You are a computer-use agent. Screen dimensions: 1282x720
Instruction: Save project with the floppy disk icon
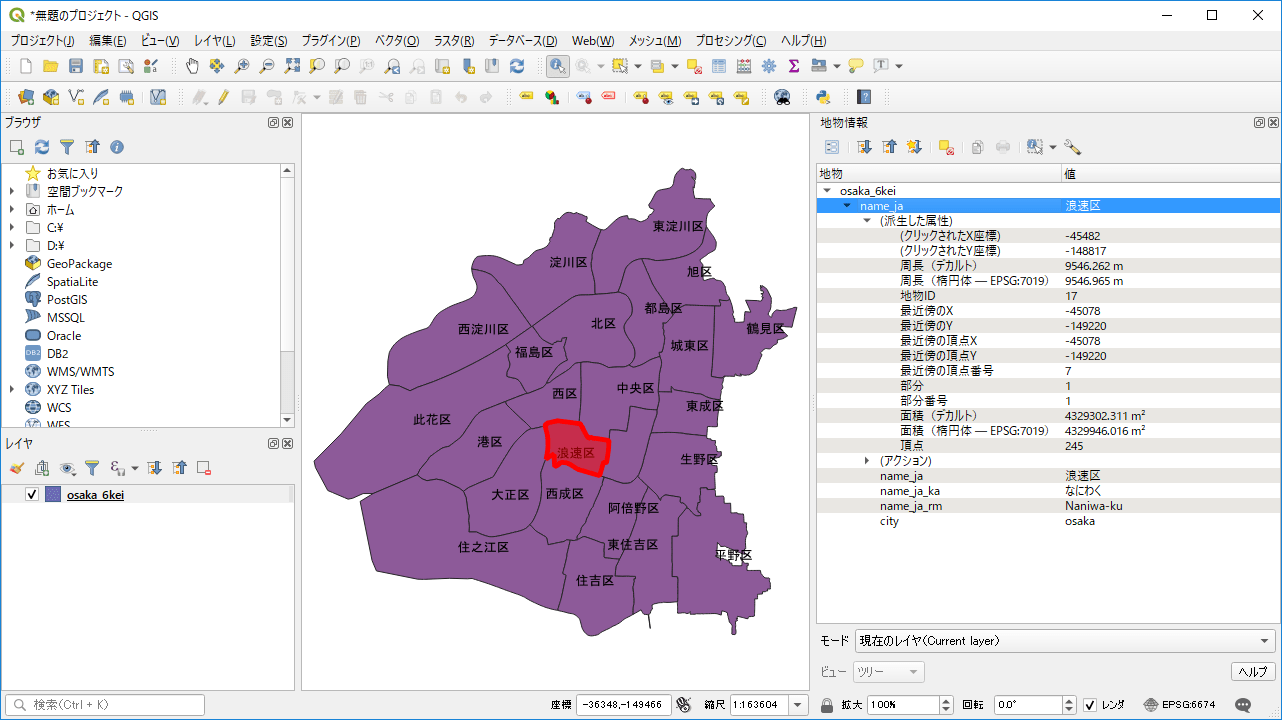76,66
